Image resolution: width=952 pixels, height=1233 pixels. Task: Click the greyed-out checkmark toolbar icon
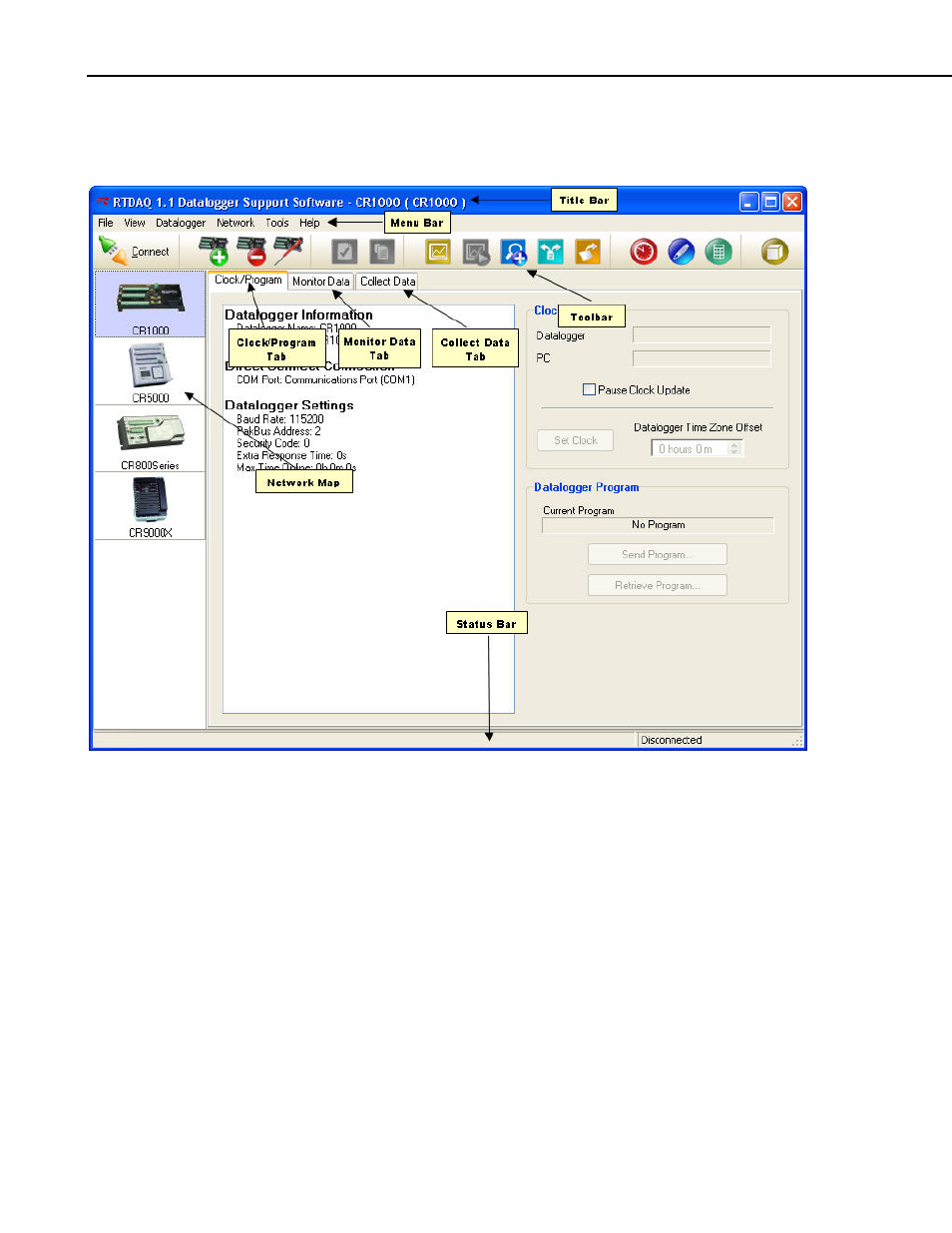(x=344, y=252)
